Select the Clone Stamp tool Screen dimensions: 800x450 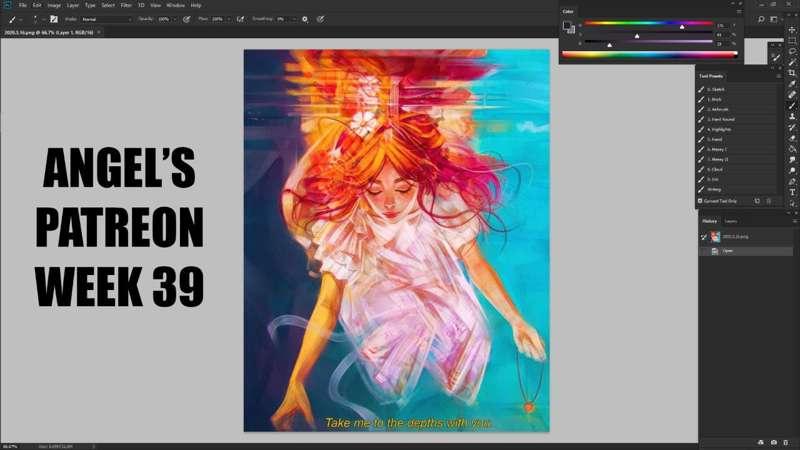point(792,116)
